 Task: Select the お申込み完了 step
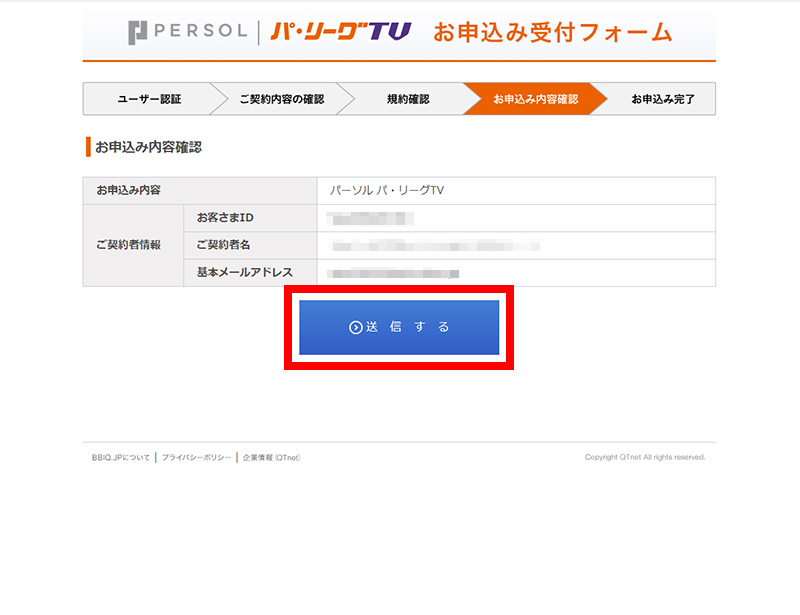tap(663, 99)
